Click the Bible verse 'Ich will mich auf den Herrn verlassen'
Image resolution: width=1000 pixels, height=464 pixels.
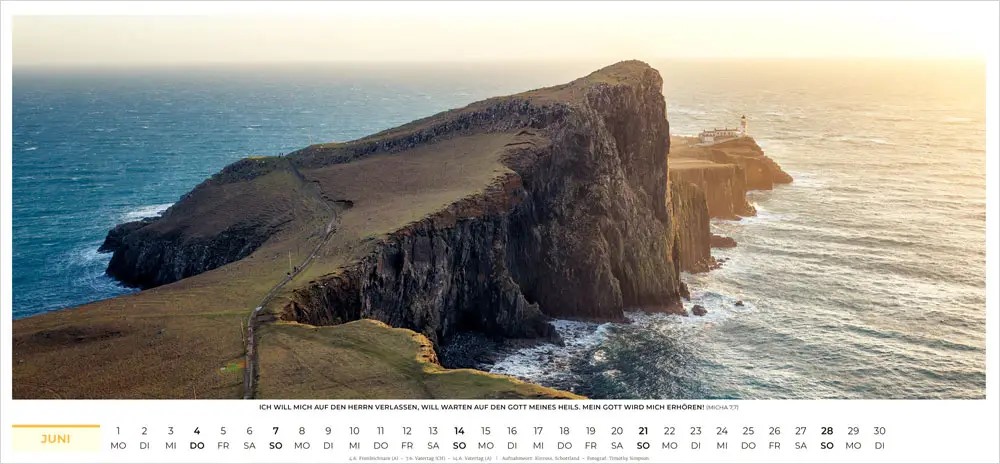point(482,407)
